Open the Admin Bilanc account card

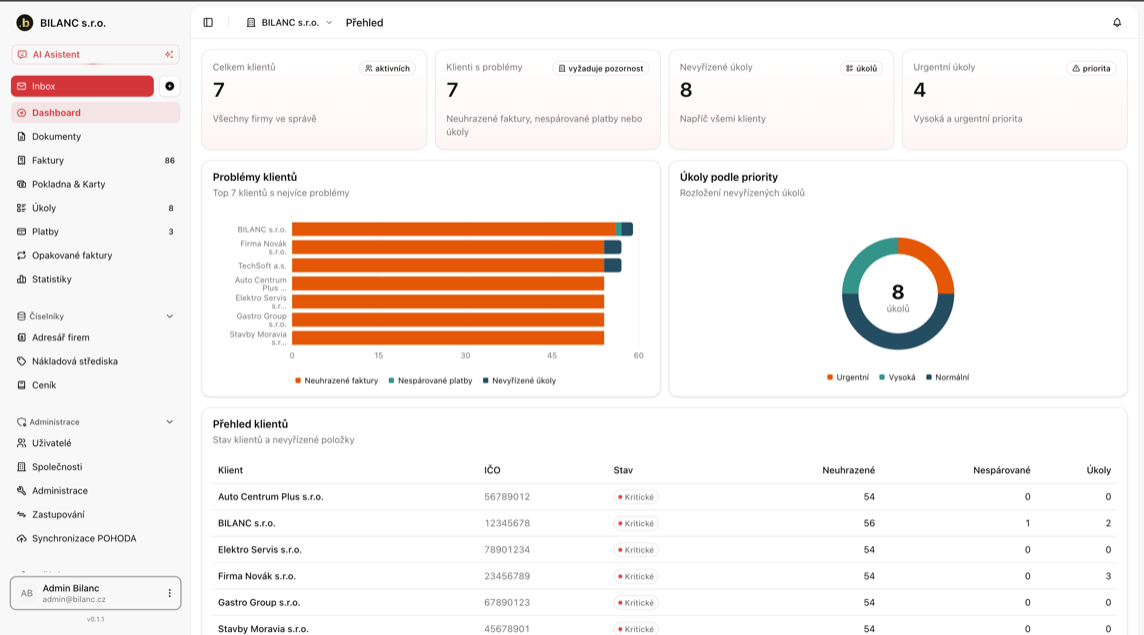pos(96,593)
